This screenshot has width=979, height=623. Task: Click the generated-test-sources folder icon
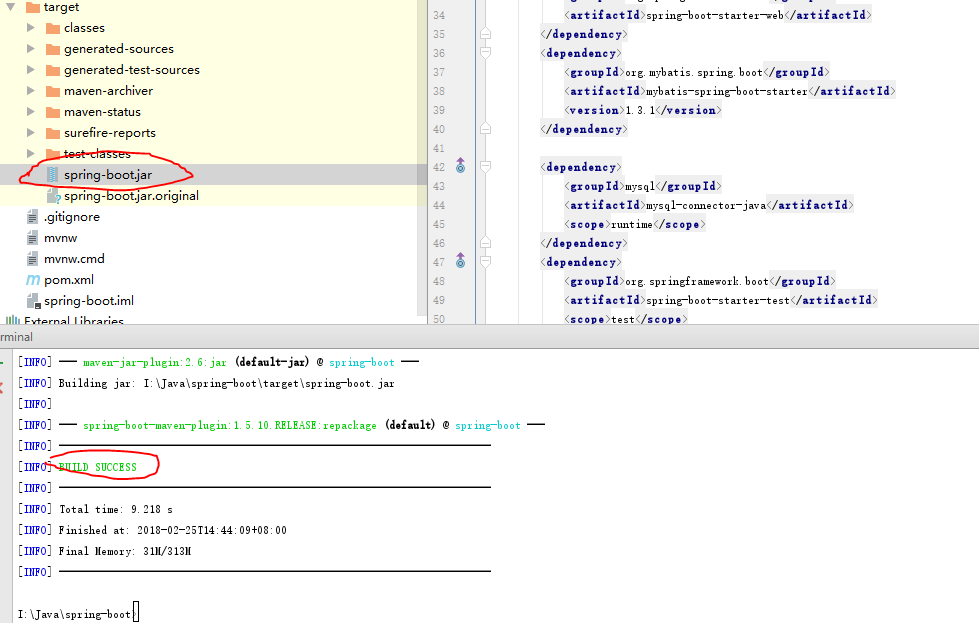click(53, 71)
